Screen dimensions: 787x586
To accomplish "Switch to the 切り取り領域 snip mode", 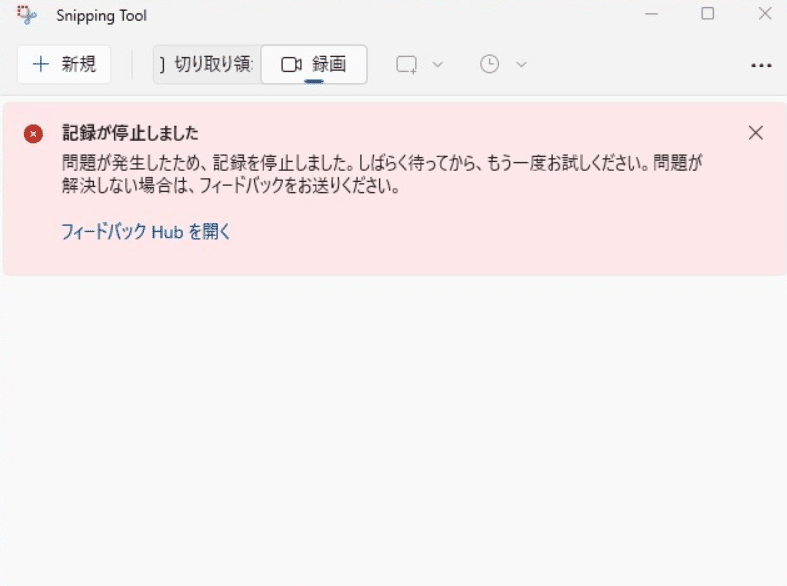I will pyautogui.click(x=207, y=64).
